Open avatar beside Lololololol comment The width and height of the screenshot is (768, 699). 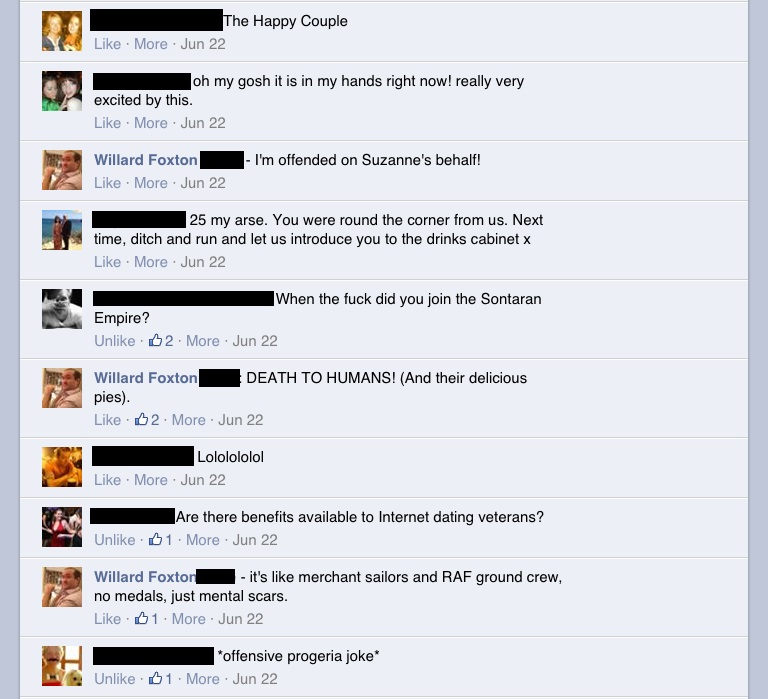62,467
